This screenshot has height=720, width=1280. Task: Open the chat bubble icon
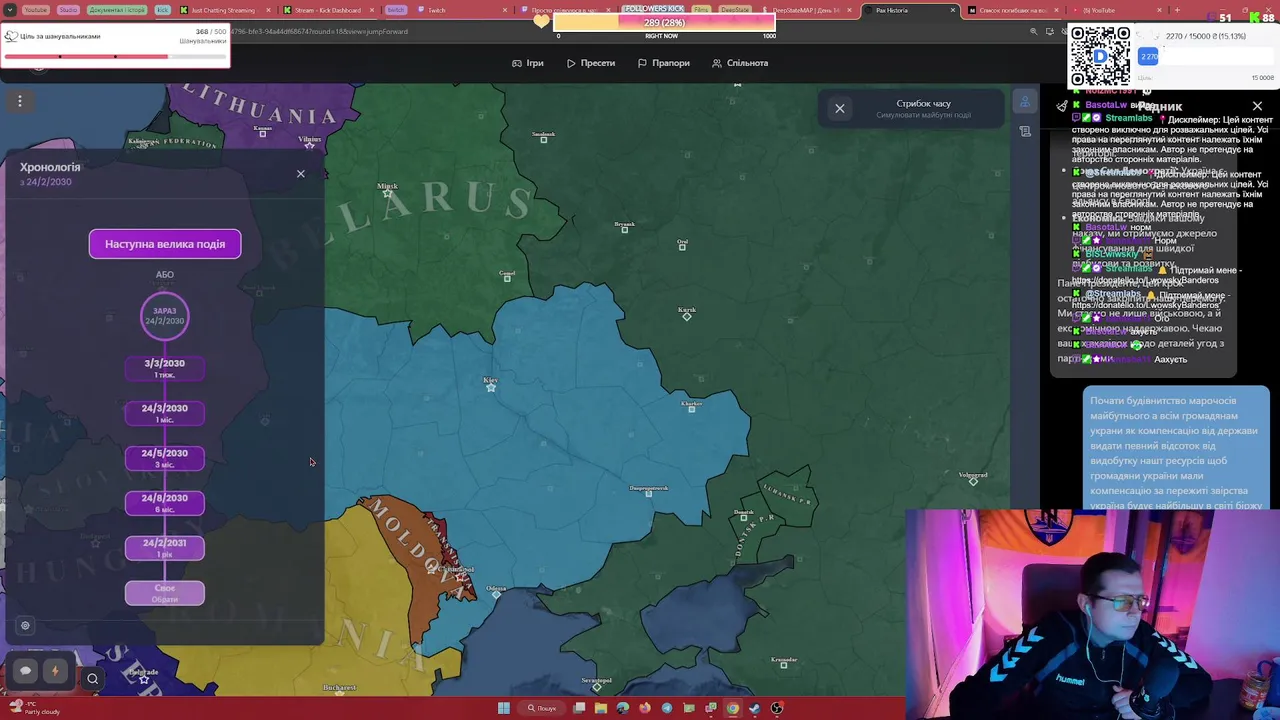(x=26, y=671)
